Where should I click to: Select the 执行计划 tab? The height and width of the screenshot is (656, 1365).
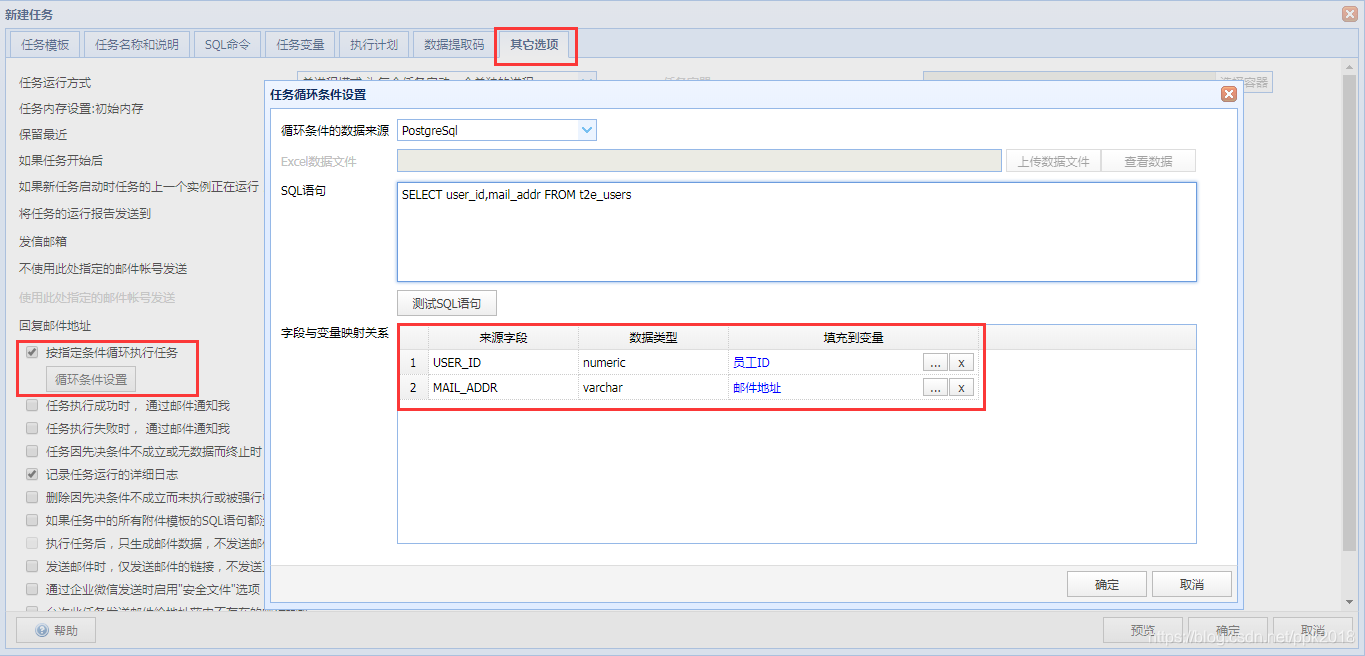click(x=374, y=44)
